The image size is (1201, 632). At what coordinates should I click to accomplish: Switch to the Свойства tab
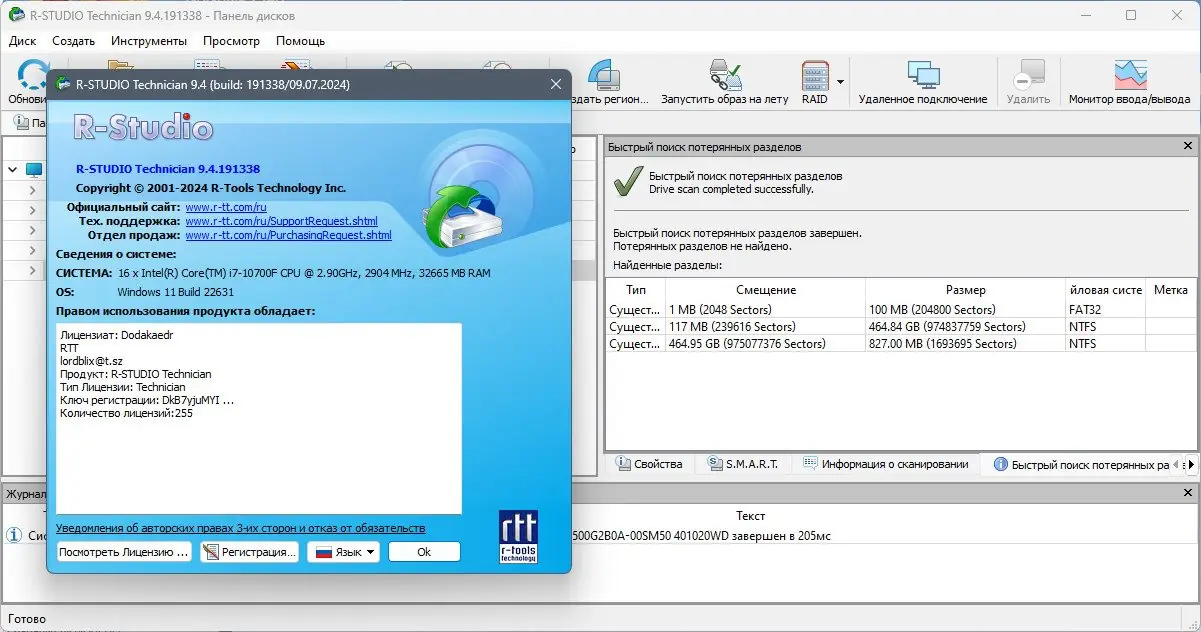point(648,463)
